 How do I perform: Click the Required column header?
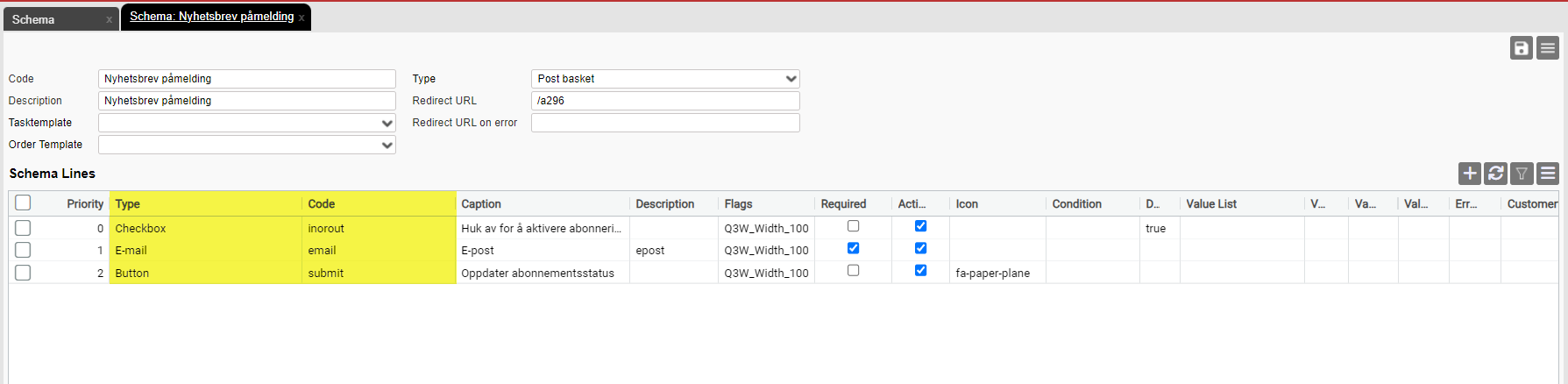pyautogui.click(x=853, y=203)
